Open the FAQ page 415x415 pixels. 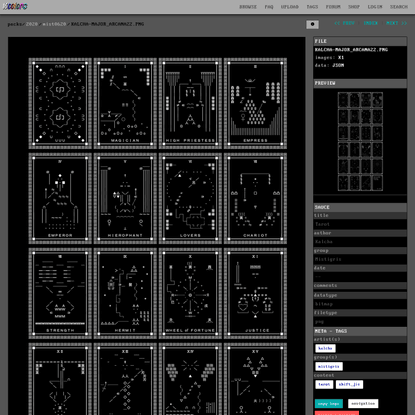click(x=269, y=7)
